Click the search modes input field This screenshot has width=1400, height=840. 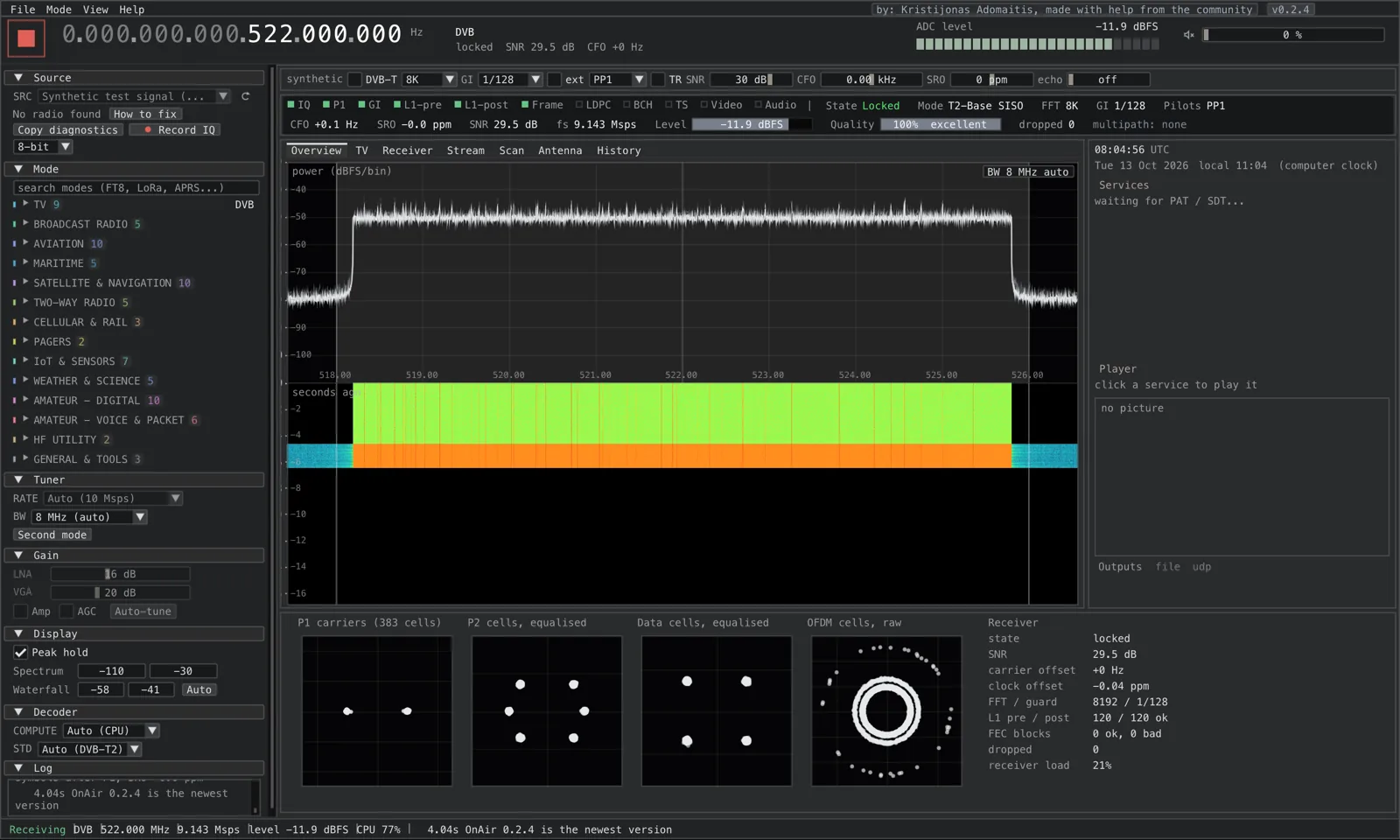click(136, 187)
